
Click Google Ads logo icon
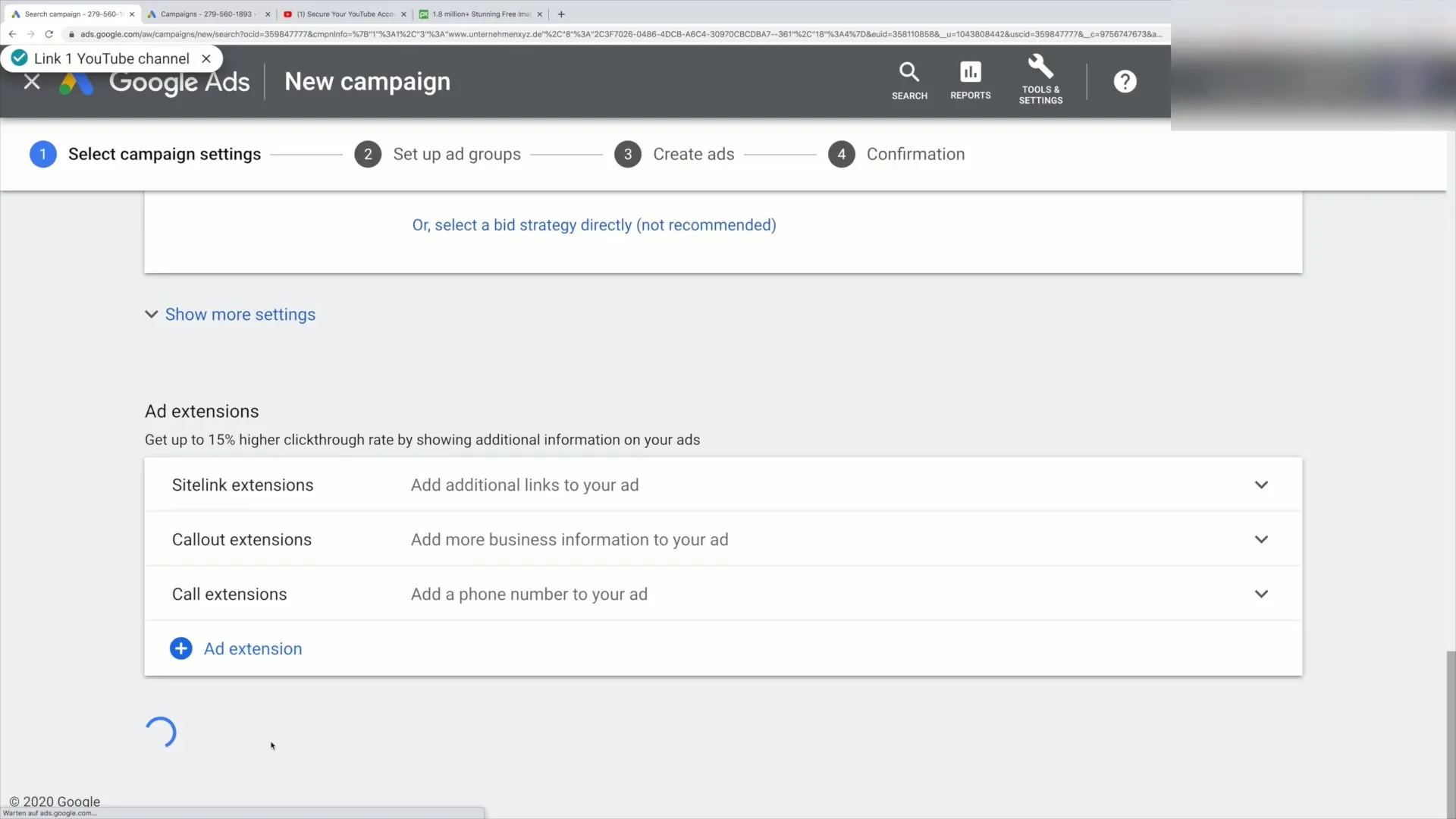[75, 81]
